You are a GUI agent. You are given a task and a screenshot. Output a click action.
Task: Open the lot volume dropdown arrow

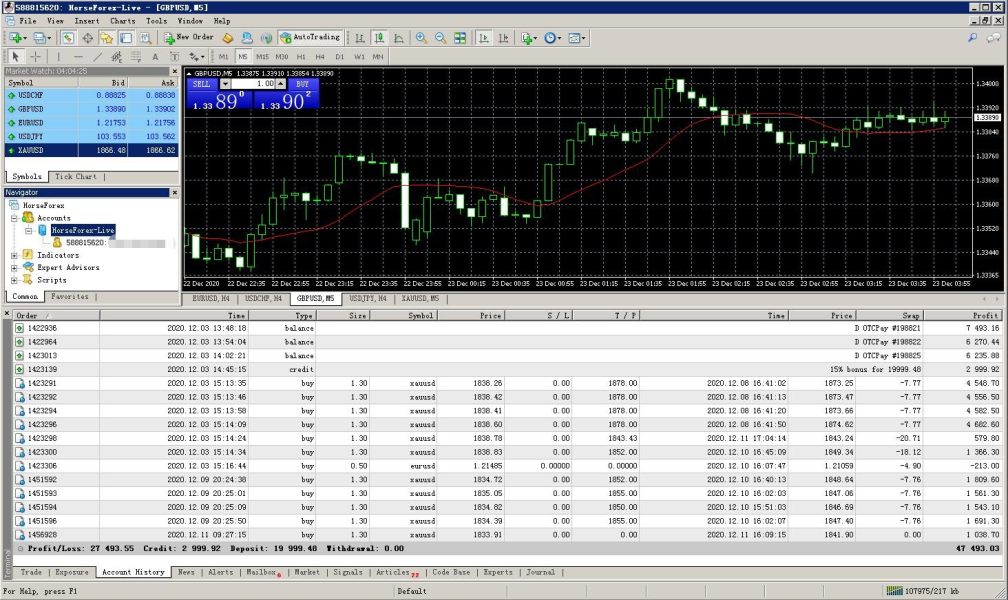pyautogui.click(x=225, y=84)
